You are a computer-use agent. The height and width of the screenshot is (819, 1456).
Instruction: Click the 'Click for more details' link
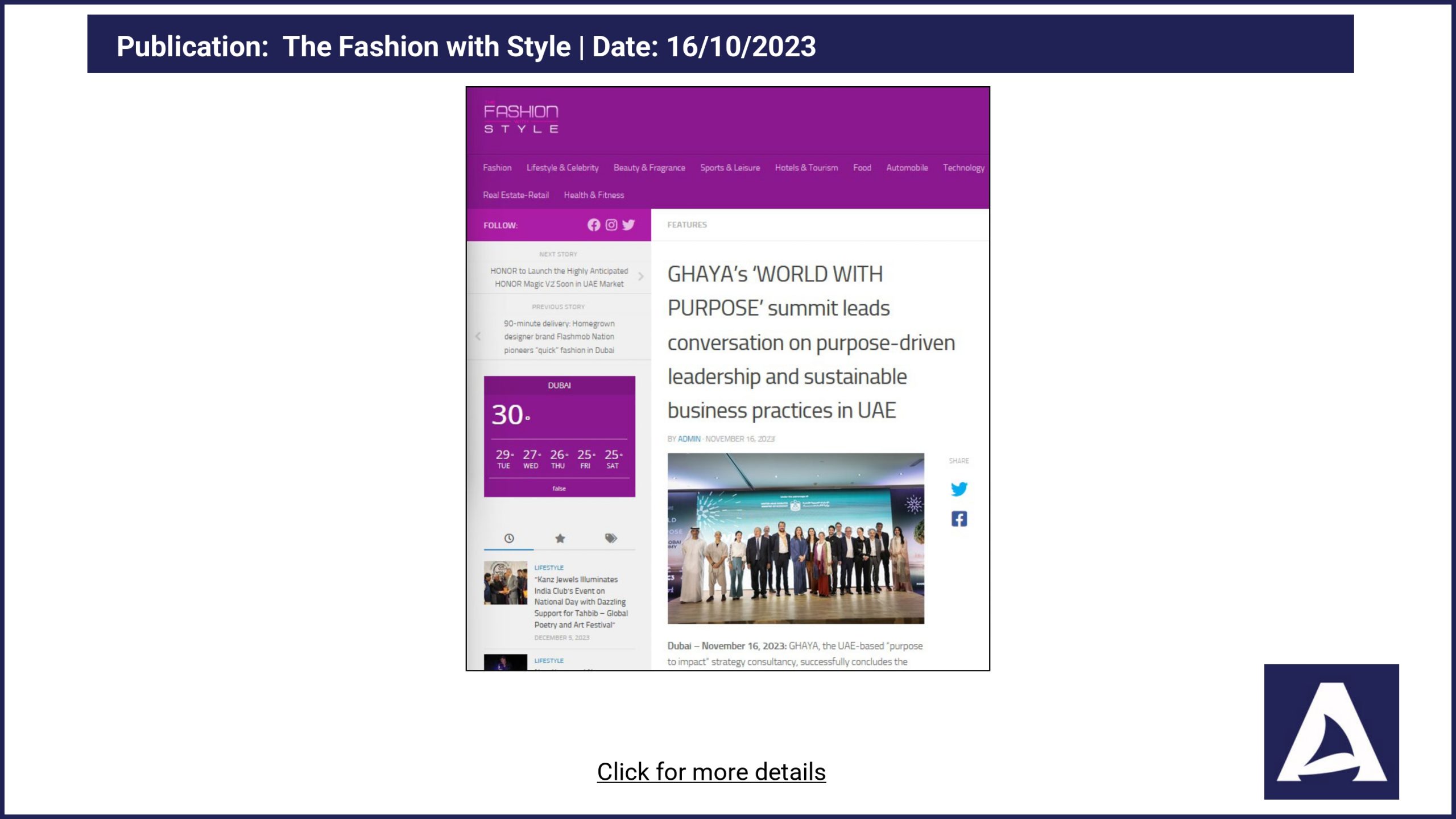pos(711,772)
